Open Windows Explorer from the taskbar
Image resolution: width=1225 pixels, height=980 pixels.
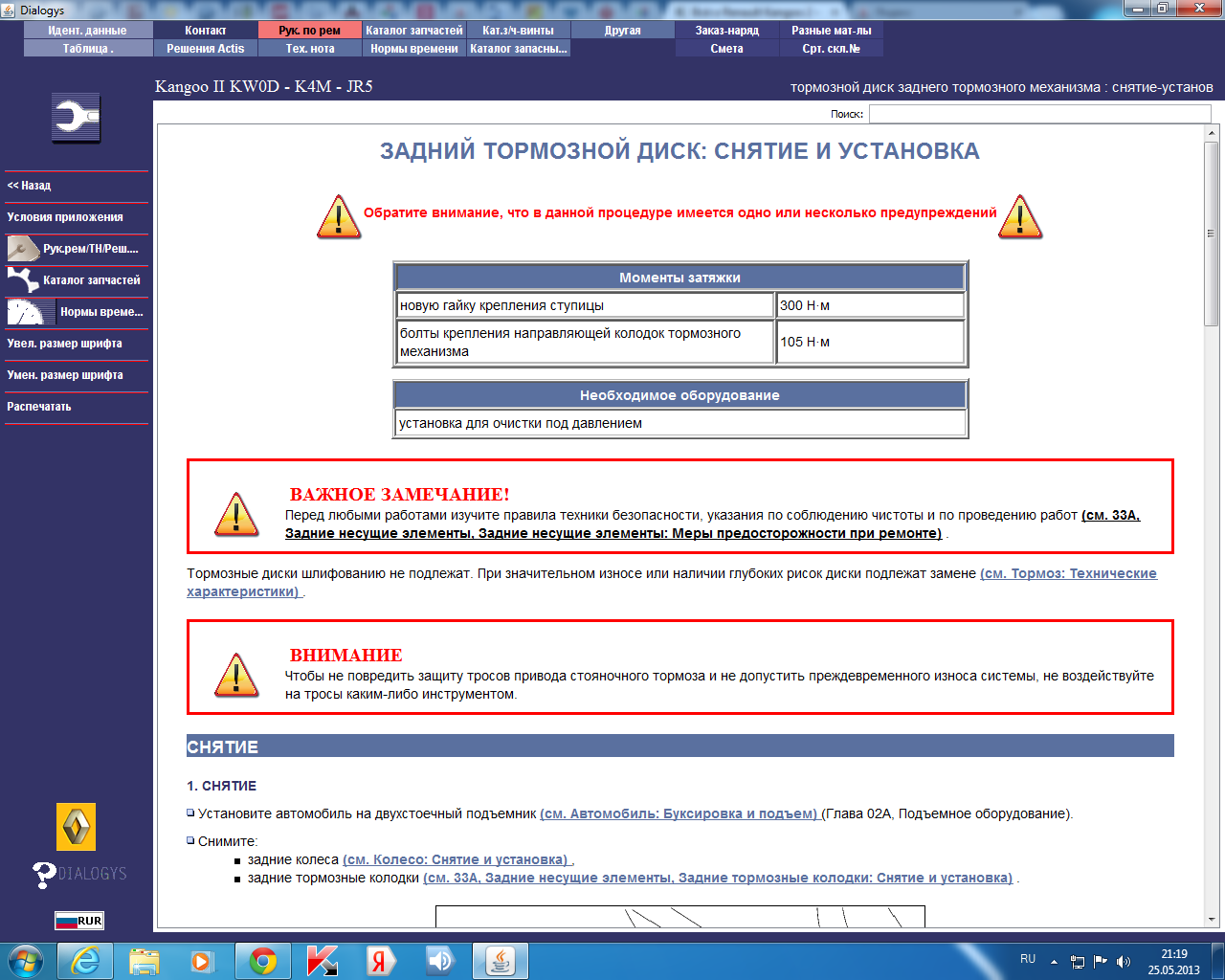pos(145,961)
